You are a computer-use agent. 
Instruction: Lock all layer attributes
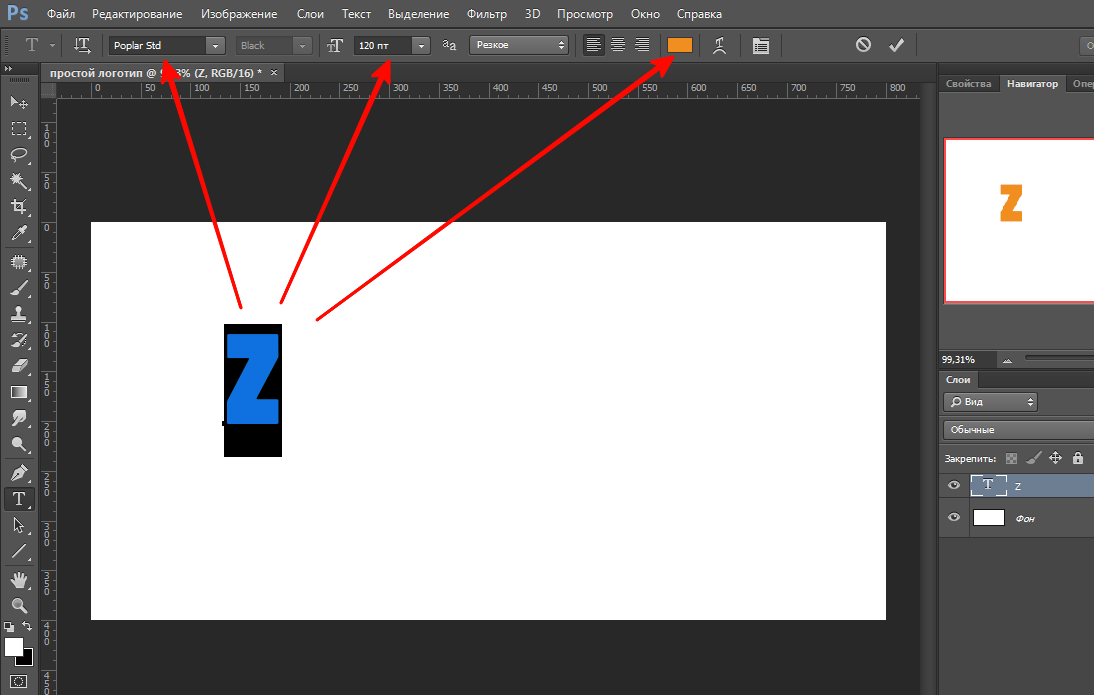pyautogui.click(x=1078, y=458)
